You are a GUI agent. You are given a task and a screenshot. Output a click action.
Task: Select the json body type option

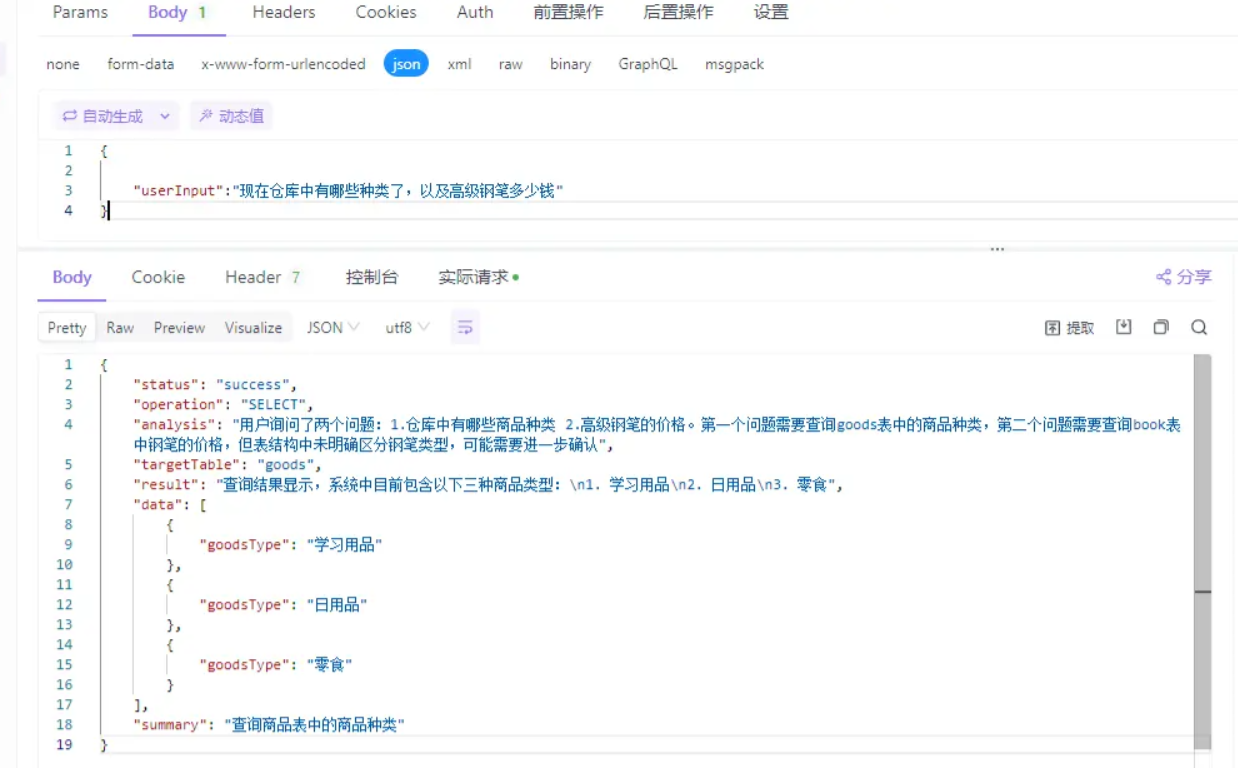(406, 64)
